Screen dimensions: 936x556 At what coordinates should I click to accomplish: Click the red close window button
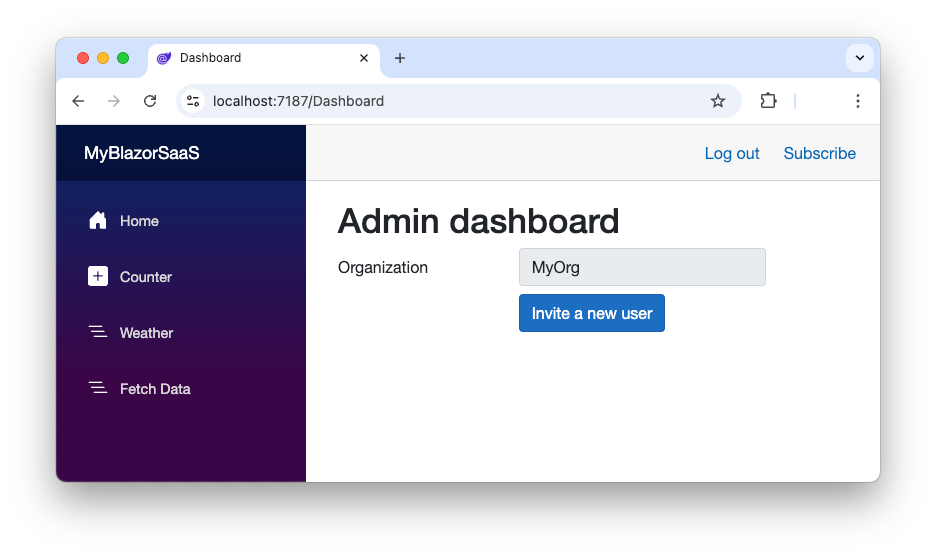tap(83, 58)
